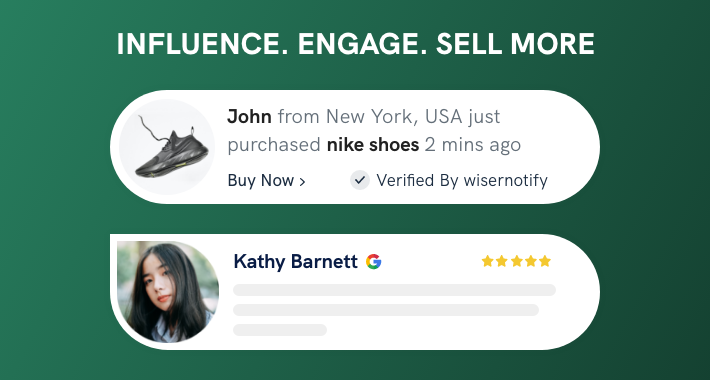This screenshot has width=710, height=380.
Task: Click the first yellow review star
Action: coord(487,261)
